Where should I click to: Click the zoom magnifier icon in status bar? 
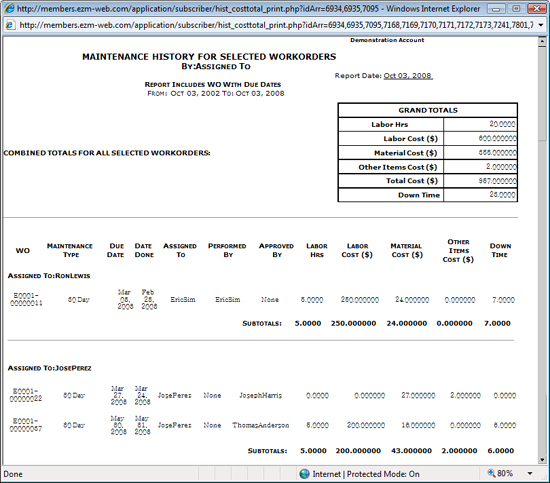click(x=491, y=473)
